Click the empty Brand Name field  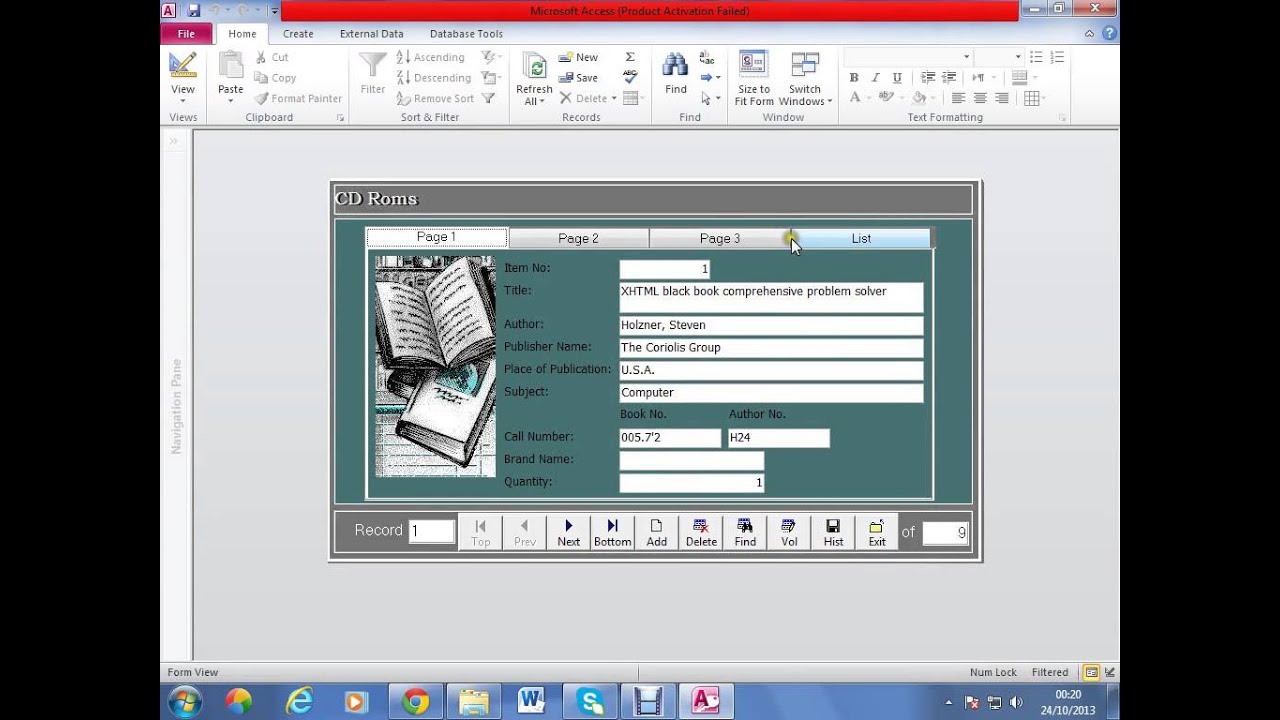pyautogui.click(x=691, y=460)
